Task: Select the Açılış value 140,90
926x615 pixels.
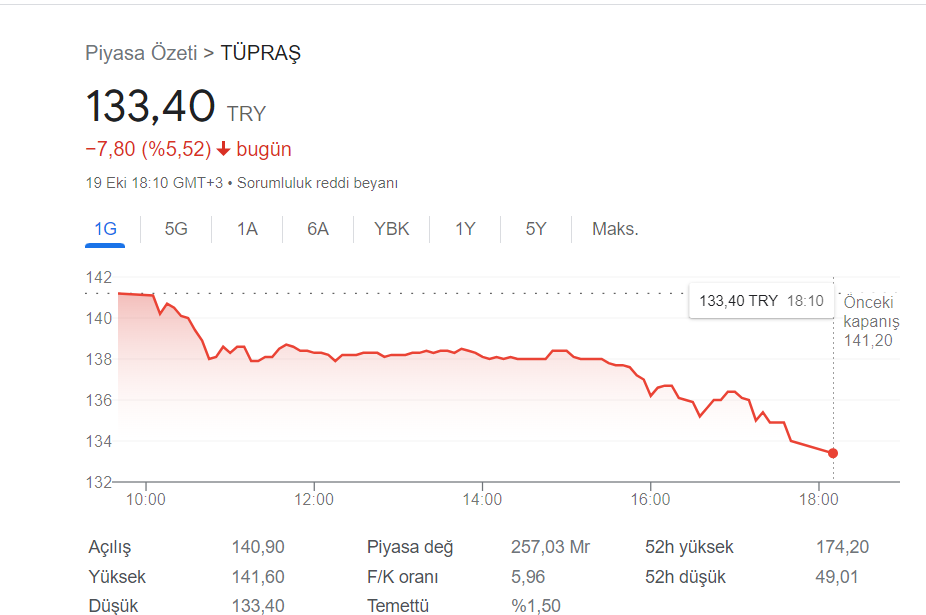Action: (260, 547)
